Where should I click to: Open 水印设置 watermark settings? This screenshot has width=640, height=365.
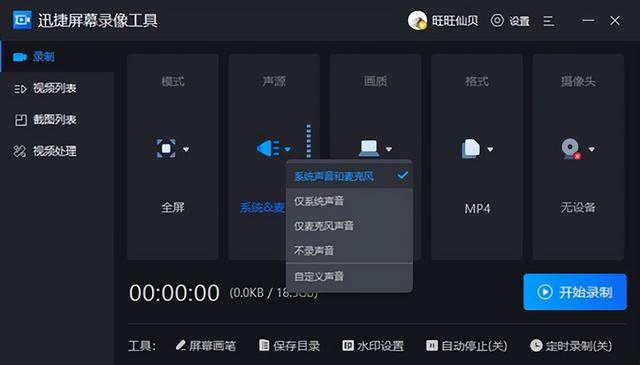tap(373, 346)
